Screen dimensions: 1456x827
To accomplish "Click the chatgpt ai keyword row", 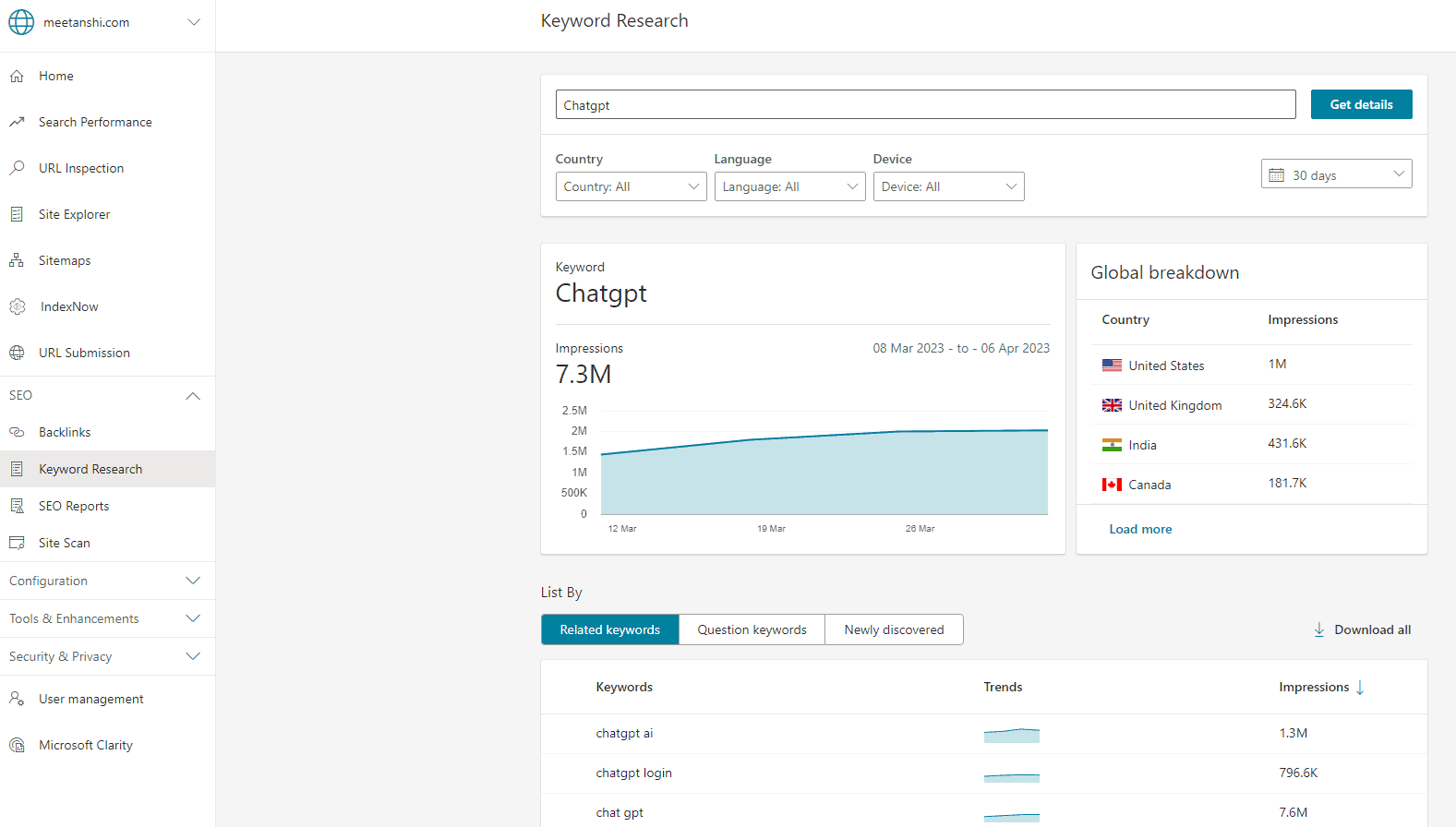I will [984, 734].
